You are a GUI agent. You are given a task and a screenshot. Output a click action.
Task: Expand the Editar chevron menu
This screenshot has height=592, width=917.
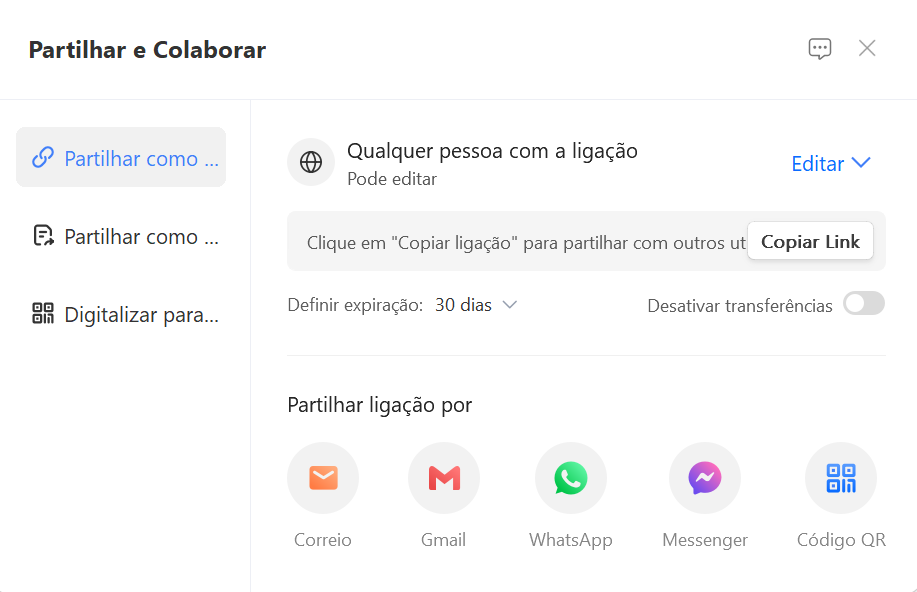pyautogui.click(x=861, y=163)
